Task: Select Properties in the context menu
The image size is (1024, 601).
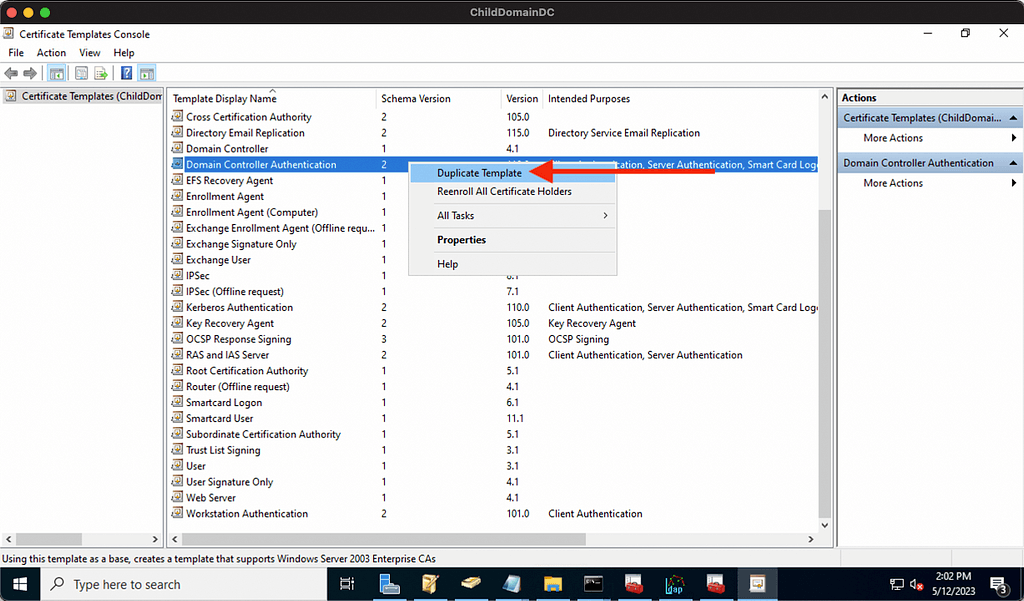Action: click(x=461, y=240)
